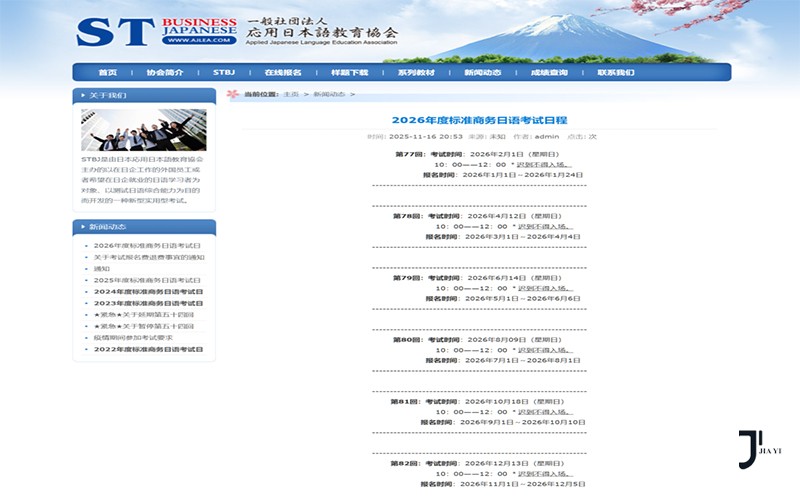Go to 联系我们 in the navigation bar
Viewport: 800px width, 500px height.
click(616, 72)
